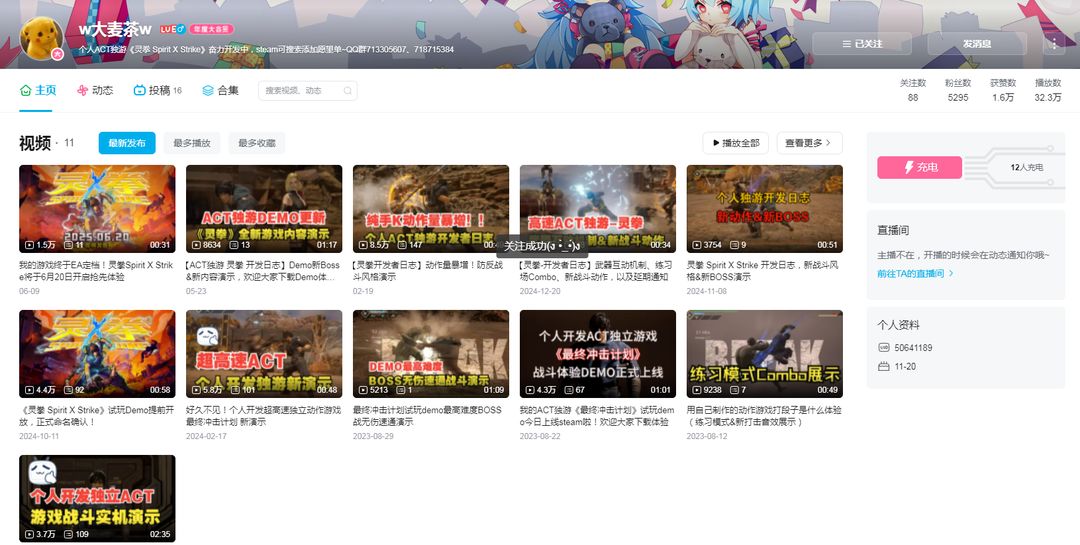Select the 最新发布 sort filter
Viewport: 1080px width, 545px height.
(127, 143)
